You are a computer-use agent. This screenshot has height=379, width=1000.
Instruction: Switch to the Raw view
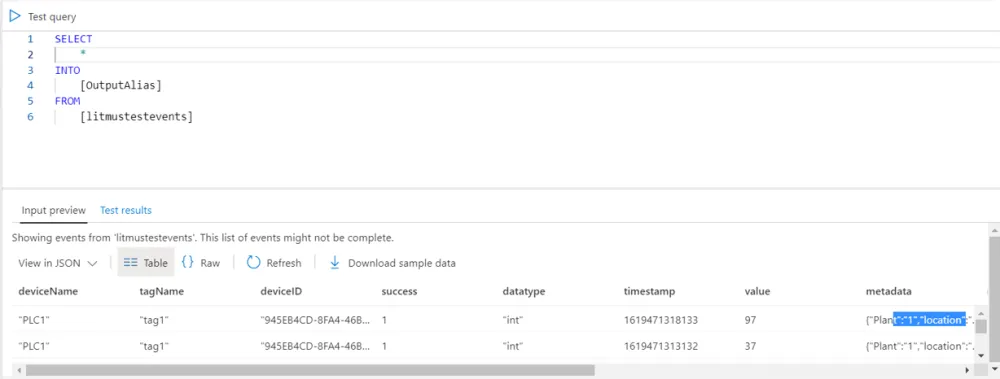(x=201, y=263)
